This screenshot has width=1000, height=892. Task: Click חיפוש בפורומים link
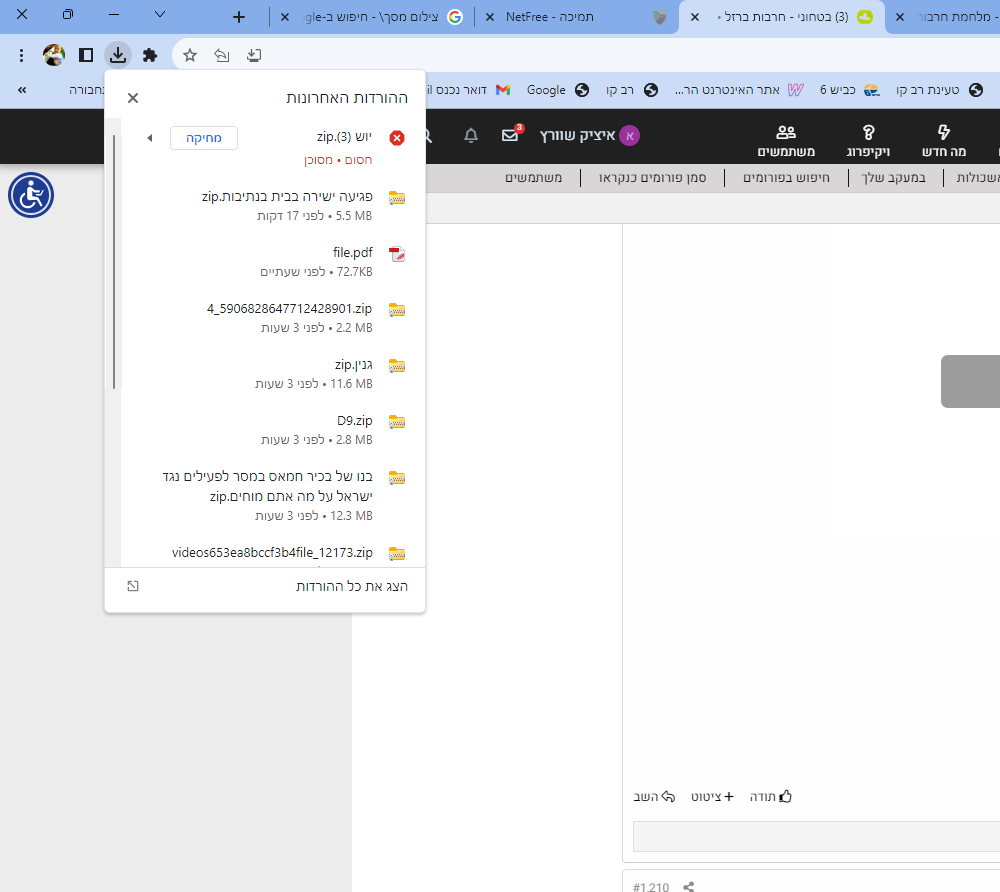tap(786, 178)
